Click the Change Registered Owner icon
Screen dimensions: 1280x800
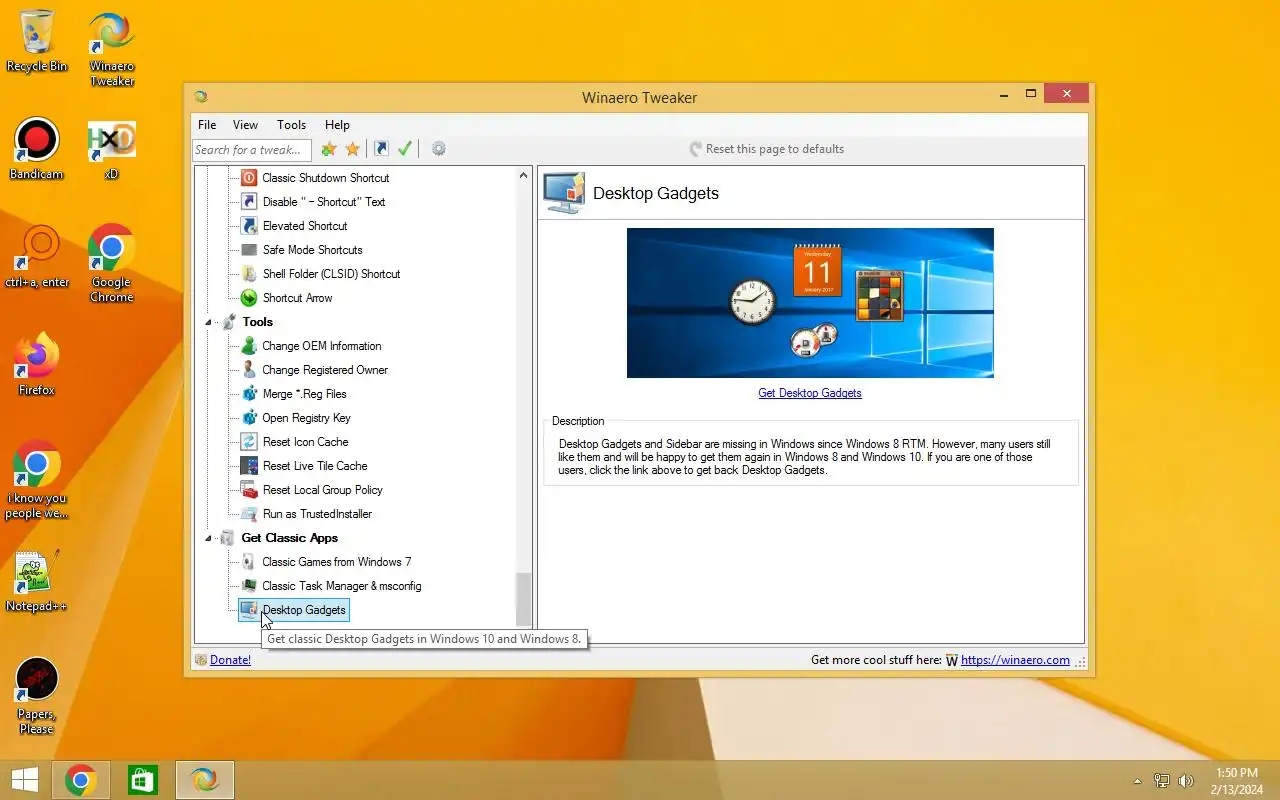click(249, 370)
